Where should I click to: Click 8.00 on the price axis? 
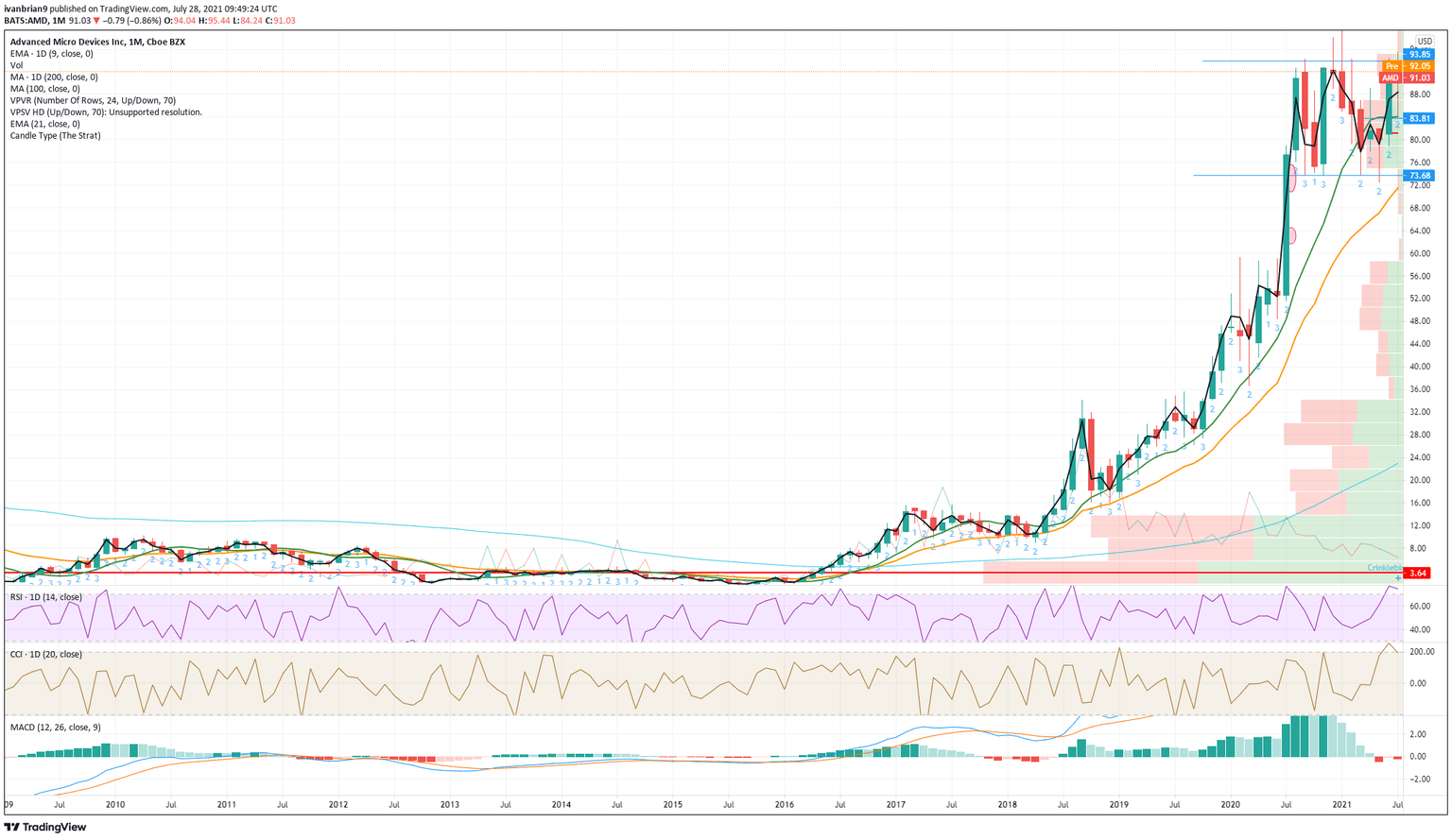[1418, 548]
